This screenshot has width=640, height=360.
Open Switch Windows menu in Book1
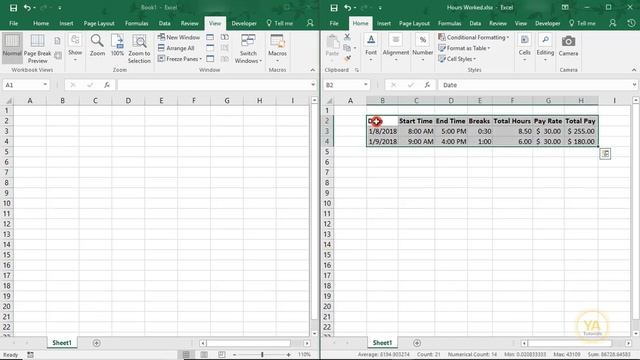tap(248, 48)
